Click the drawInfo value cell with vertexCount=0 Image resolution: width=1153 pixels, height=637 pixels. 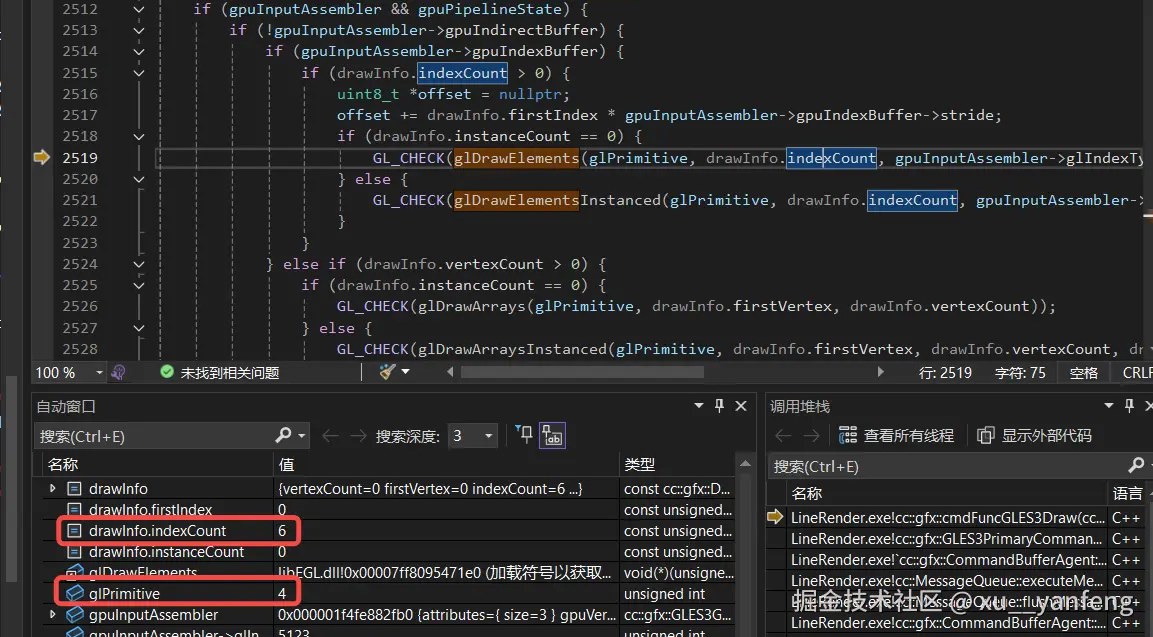pyautogui.click(x=446, y=489)
